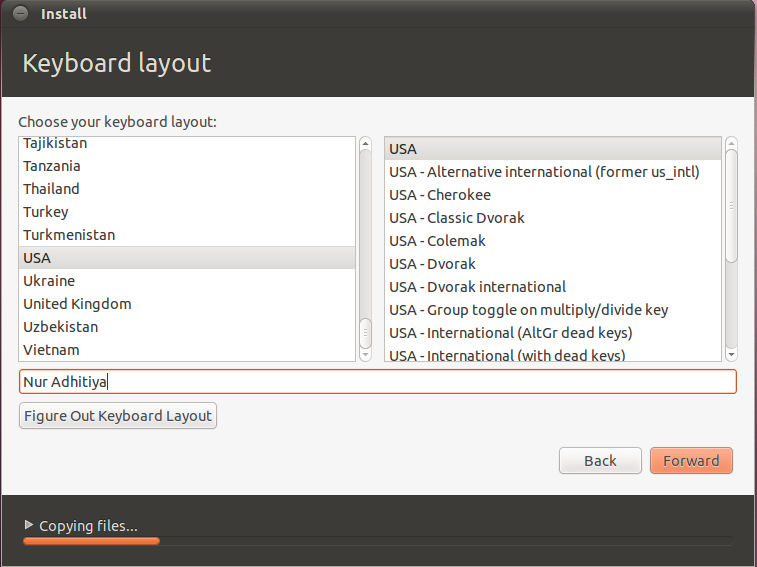The width and height of the screenshot is (757, 567).
Task: Pick USA - Group toggle on multiply/divide key
Action: [553, 310]
